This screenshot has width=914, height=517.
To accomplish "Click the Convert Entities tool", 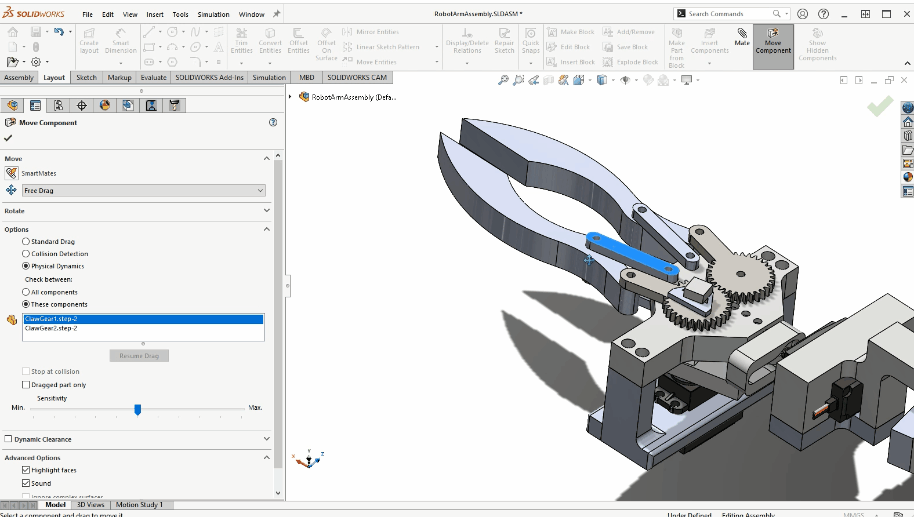I will pos(270,41).
